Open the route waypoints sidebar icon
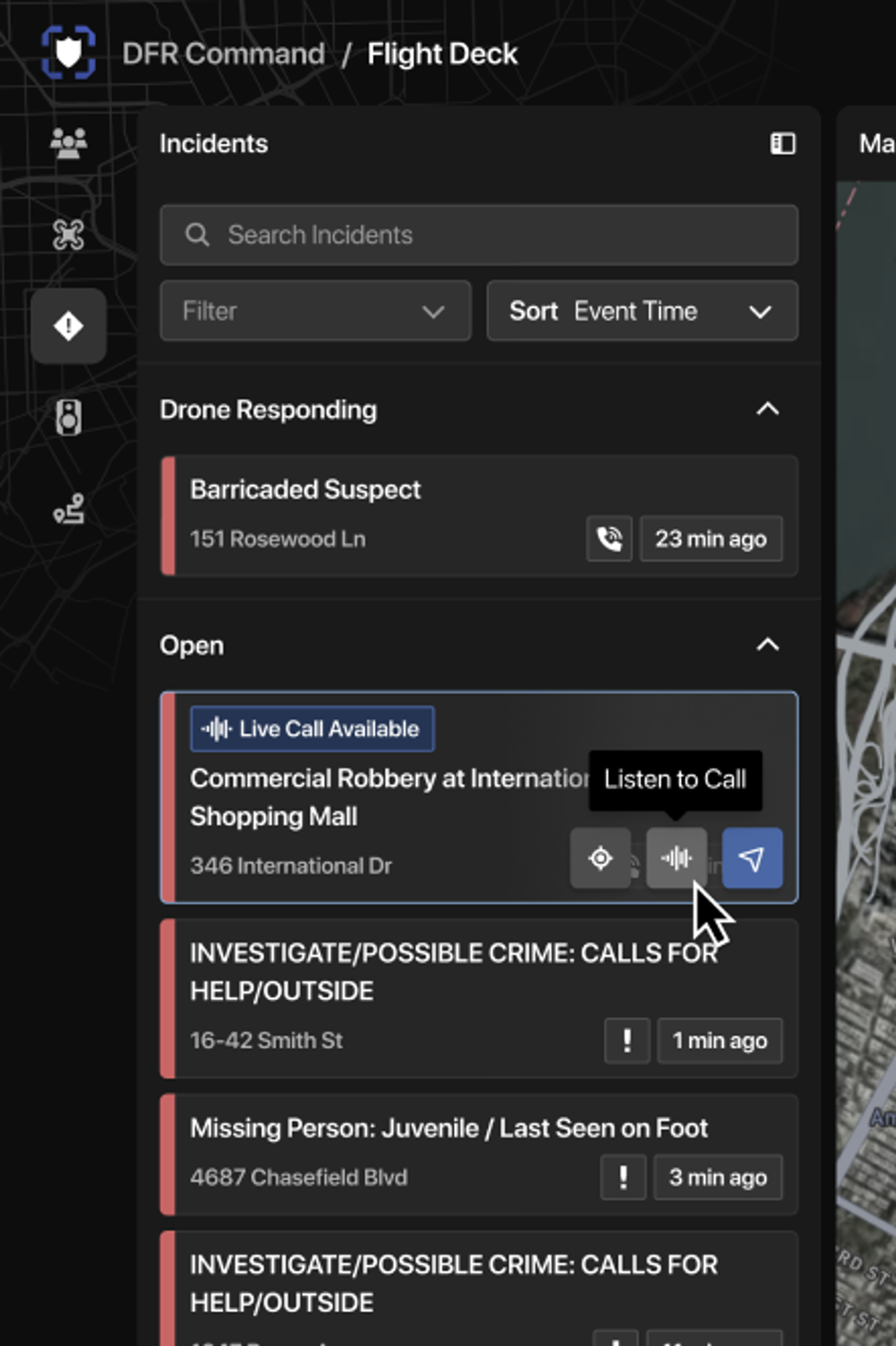This screenshot has width=896, height=1346. (x=69, y=509)
